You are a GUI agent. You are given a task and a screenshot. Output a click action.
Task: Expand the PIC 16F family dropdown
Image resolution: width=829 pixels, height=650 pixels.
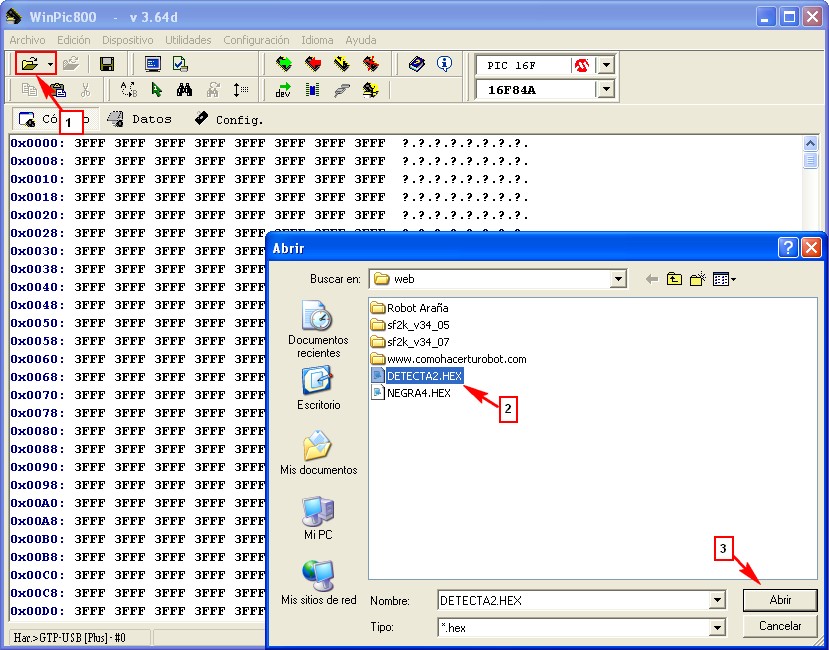[605, 65]
